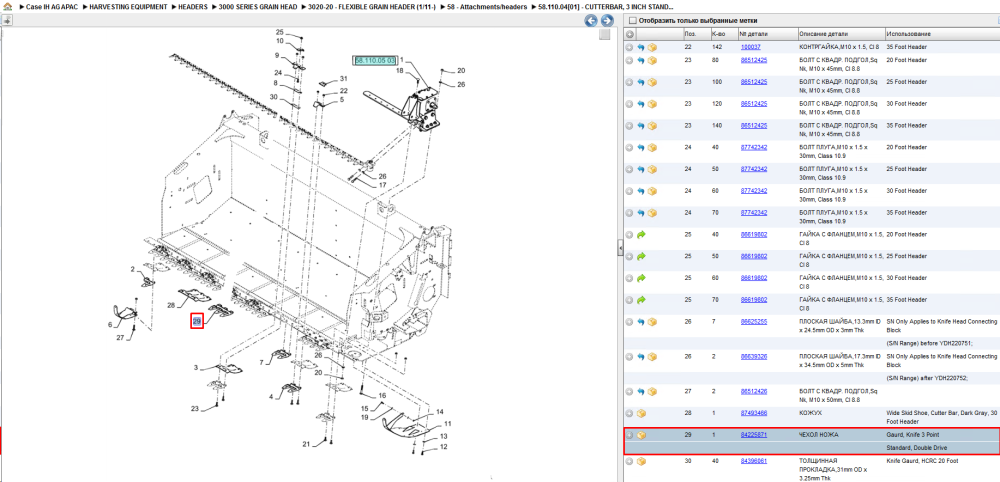Select callout 28 in the diagram

click(x=171, y=306)
